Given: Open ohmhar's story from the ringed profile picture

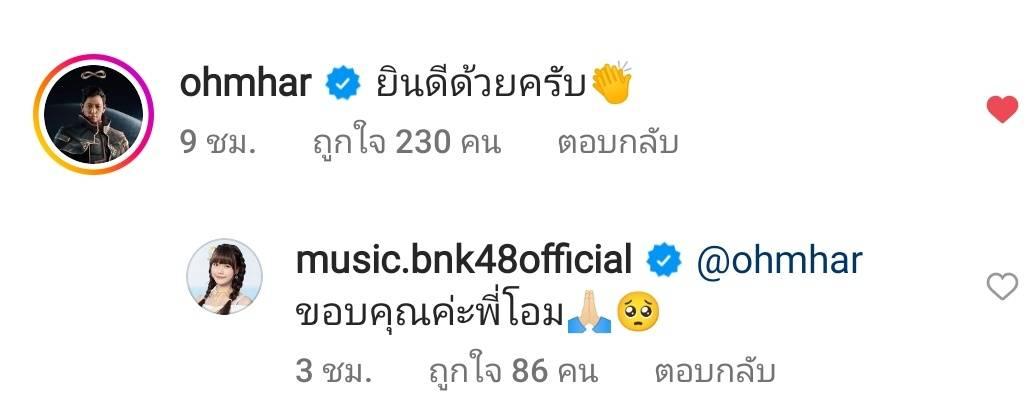Looking at the screenshot, I should click(x=93, y=114).
